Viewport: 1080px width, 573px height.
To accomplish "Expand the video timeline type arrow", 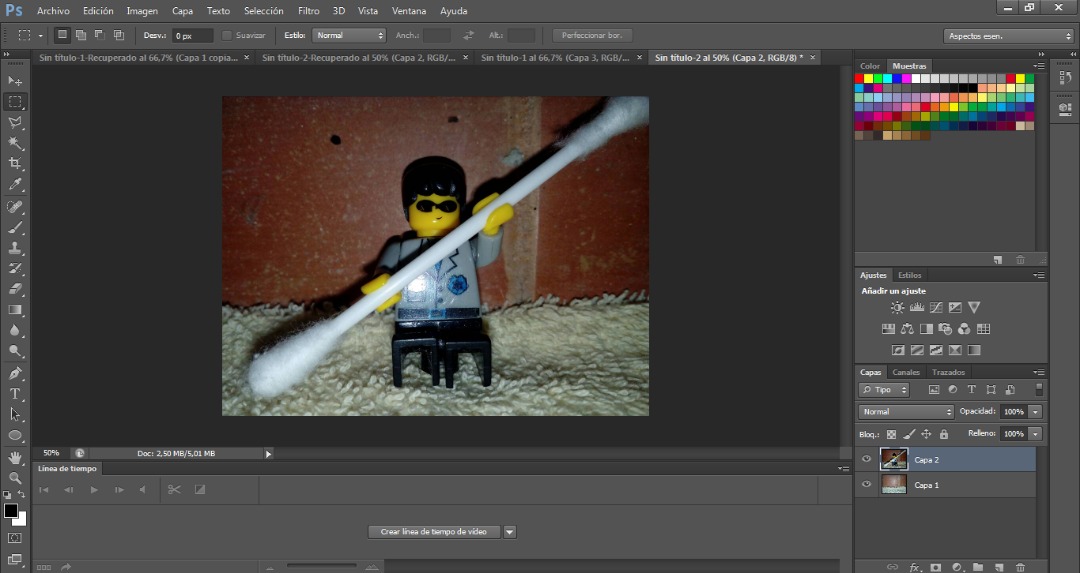I will (510, 532).
